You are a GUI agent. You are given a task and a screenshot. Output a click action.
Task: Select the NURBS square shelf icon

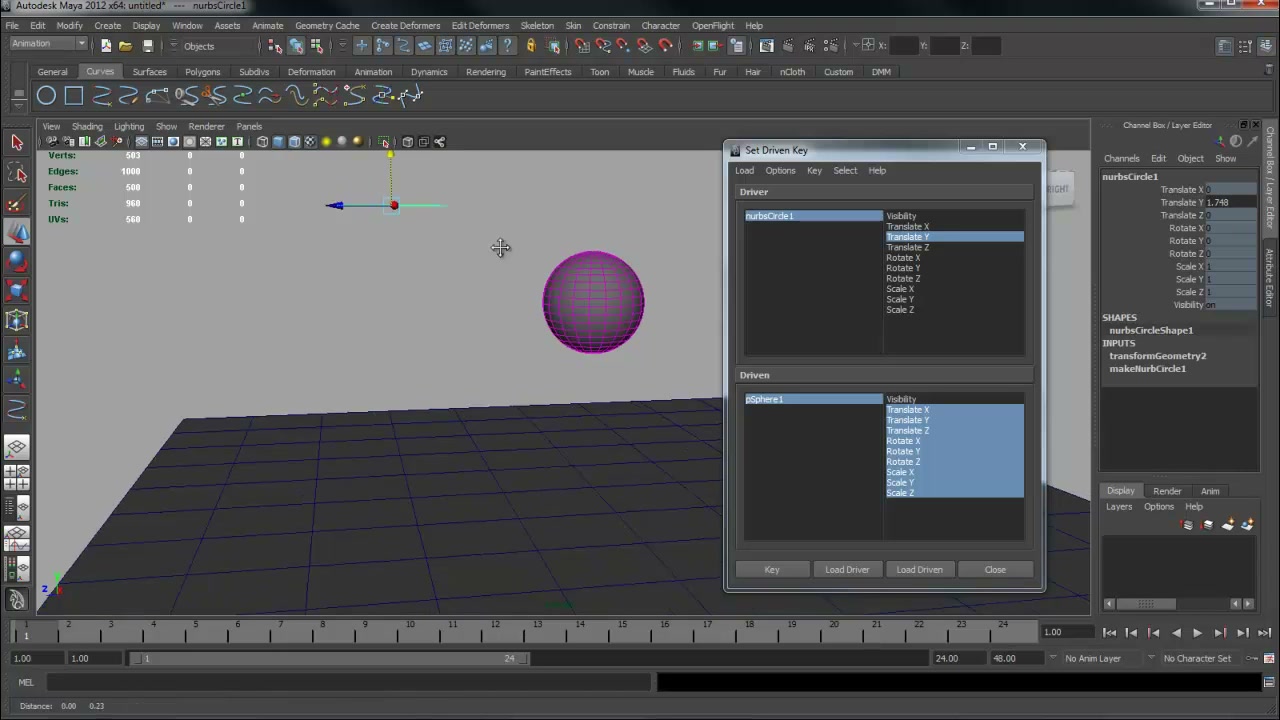[x=74, y=96]
